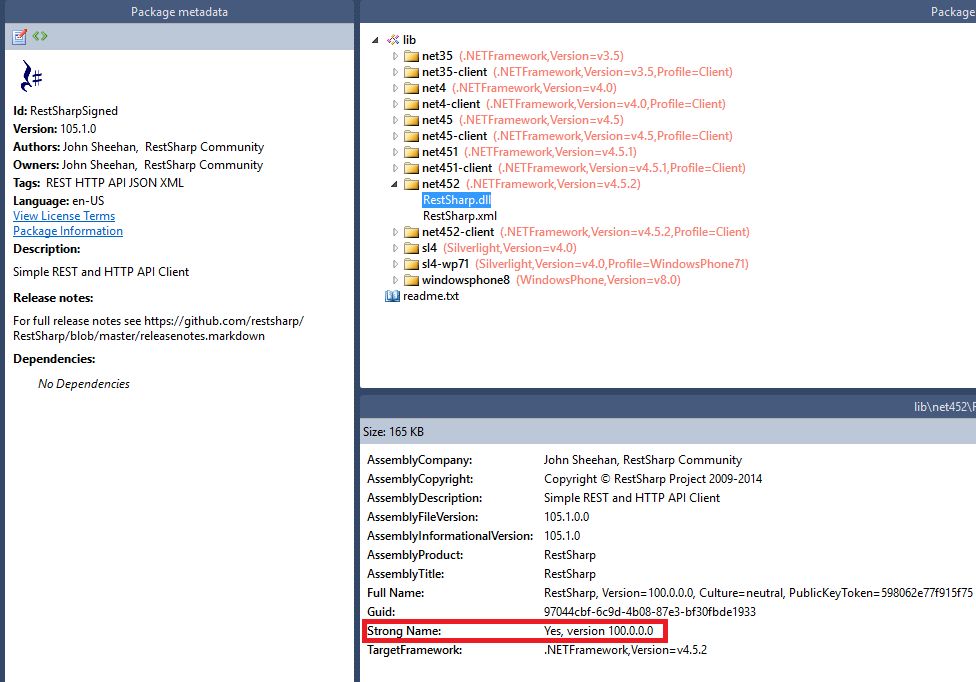Select the net35 tree item label
Image resolution: width=976 pixels, height=682 pixels.
pos(437,56)
